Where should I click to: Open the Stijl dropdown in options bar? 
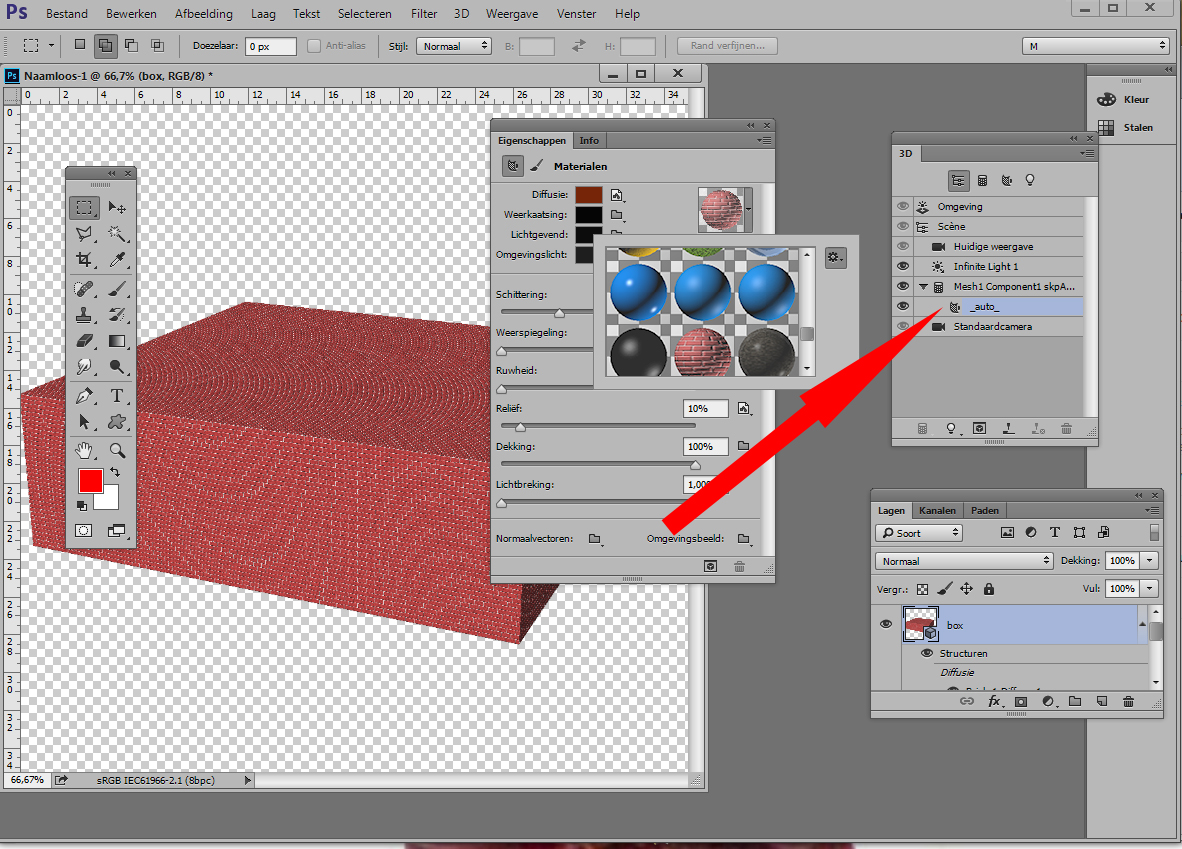click(x=454, y=45)
